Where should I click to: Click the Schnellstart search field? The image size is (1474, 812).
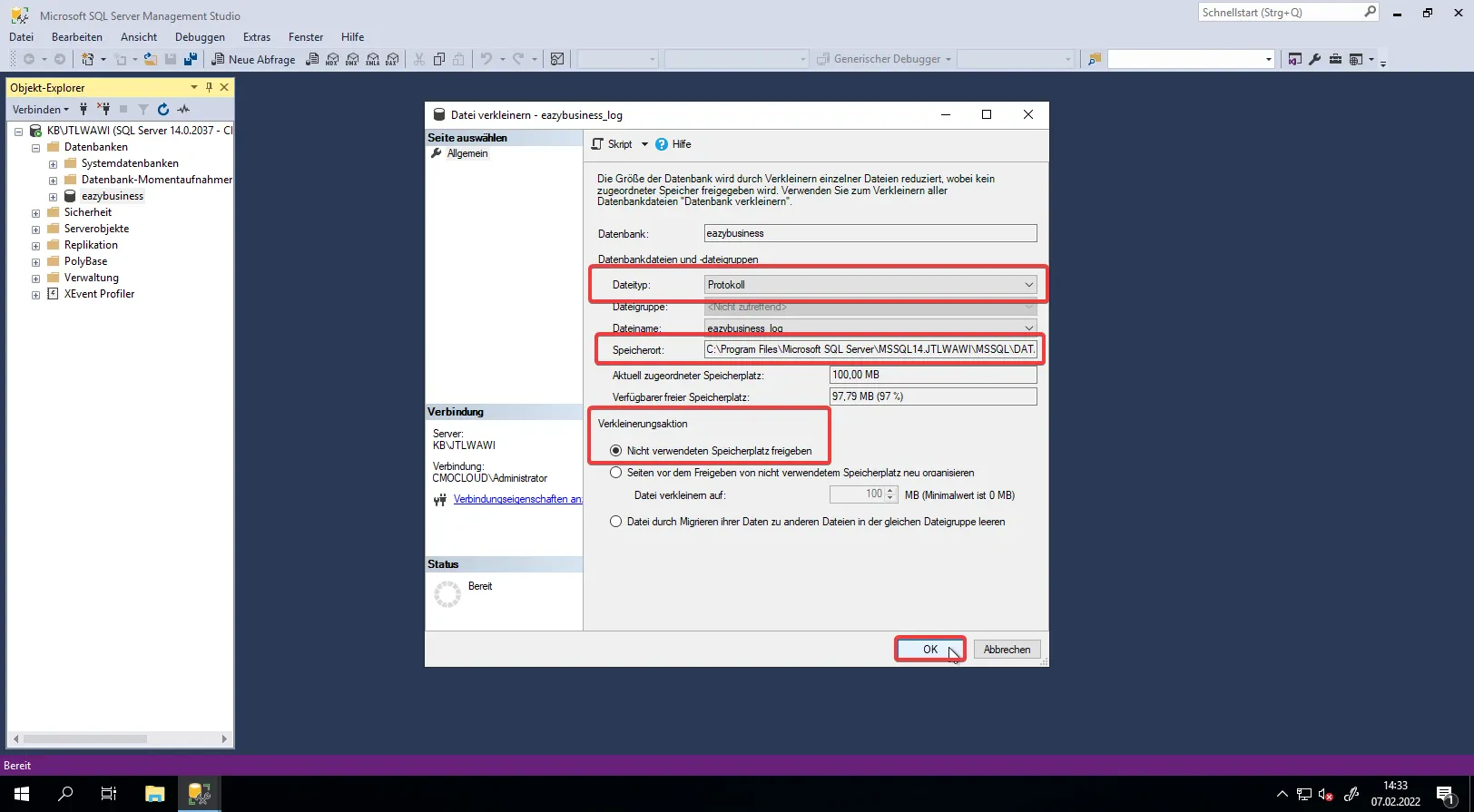[x=1280, y=12]
